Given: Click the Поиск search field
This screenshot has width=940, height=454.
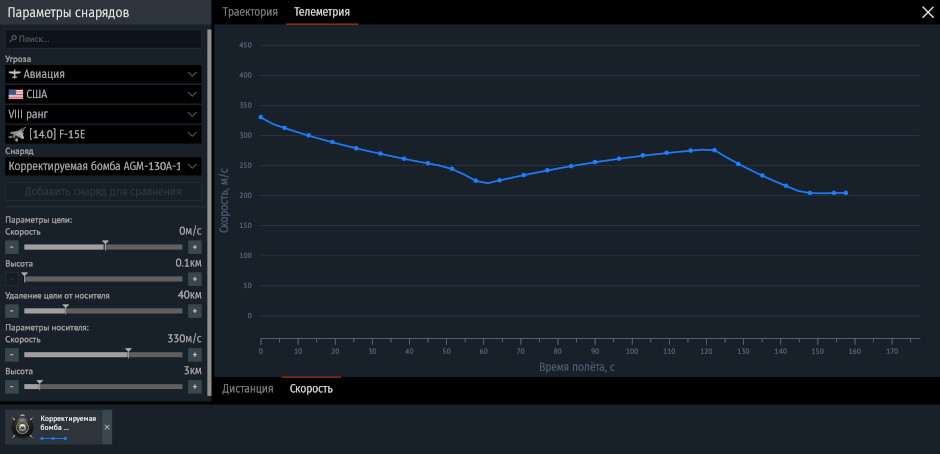Looking at the screenshot, I should point(104,39).
